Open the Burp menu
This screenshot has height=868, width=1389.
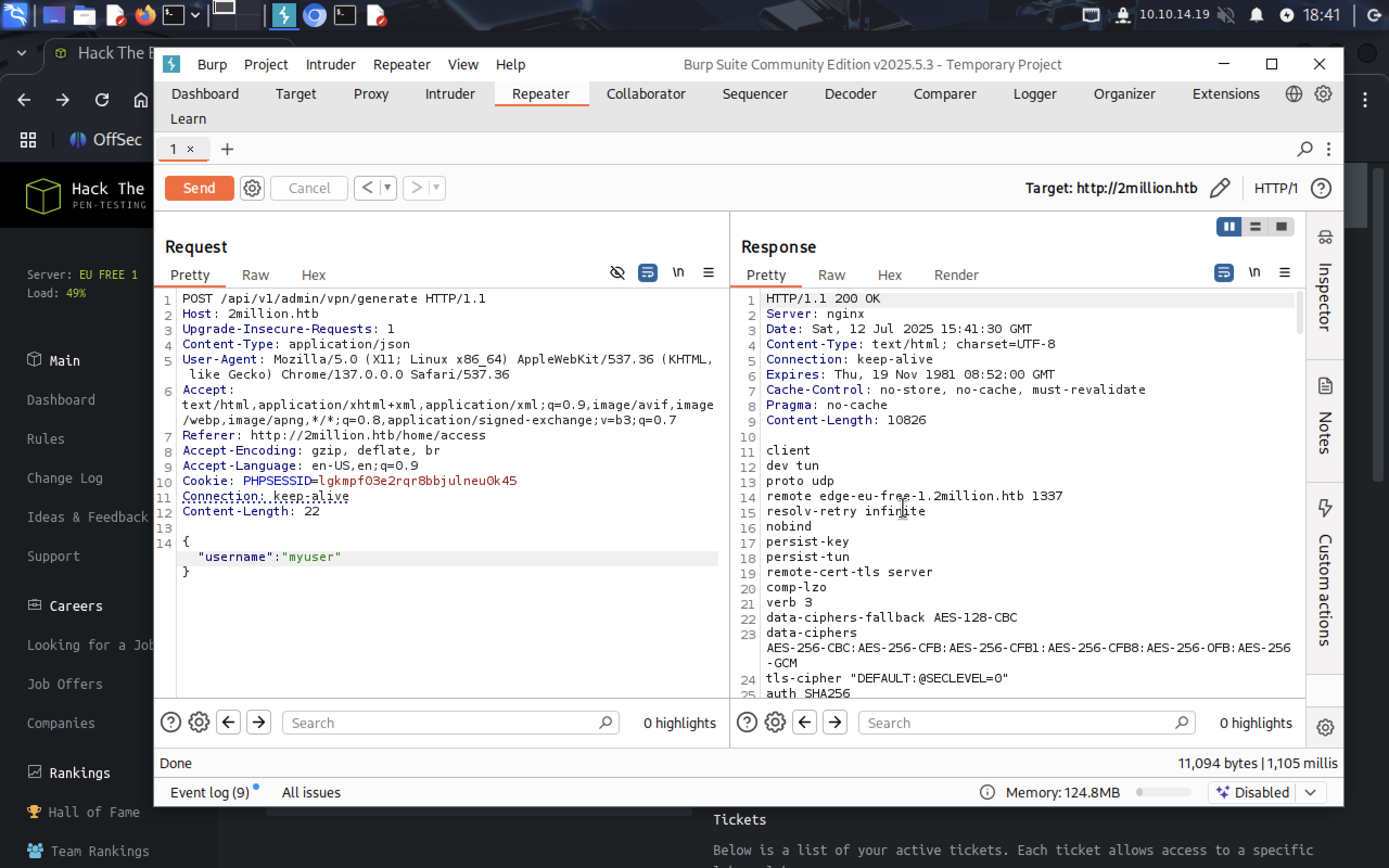[212, 65]
